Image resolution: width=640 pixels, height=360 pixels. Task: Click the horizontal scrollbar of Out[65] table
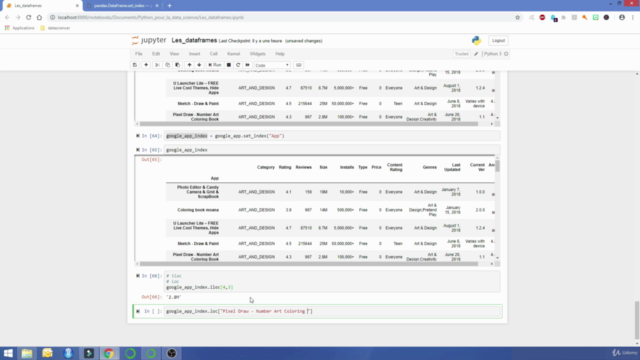pyautogui.click(x=309, y=264)
